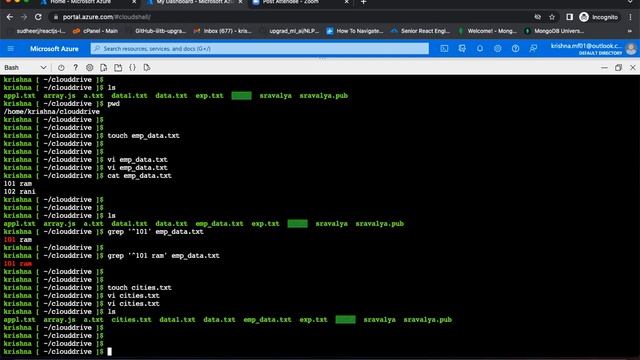The width and height of the screenshot is (640, 360).
Task: Maximize the Cloud Shell pane
Action: click(618, 68)
